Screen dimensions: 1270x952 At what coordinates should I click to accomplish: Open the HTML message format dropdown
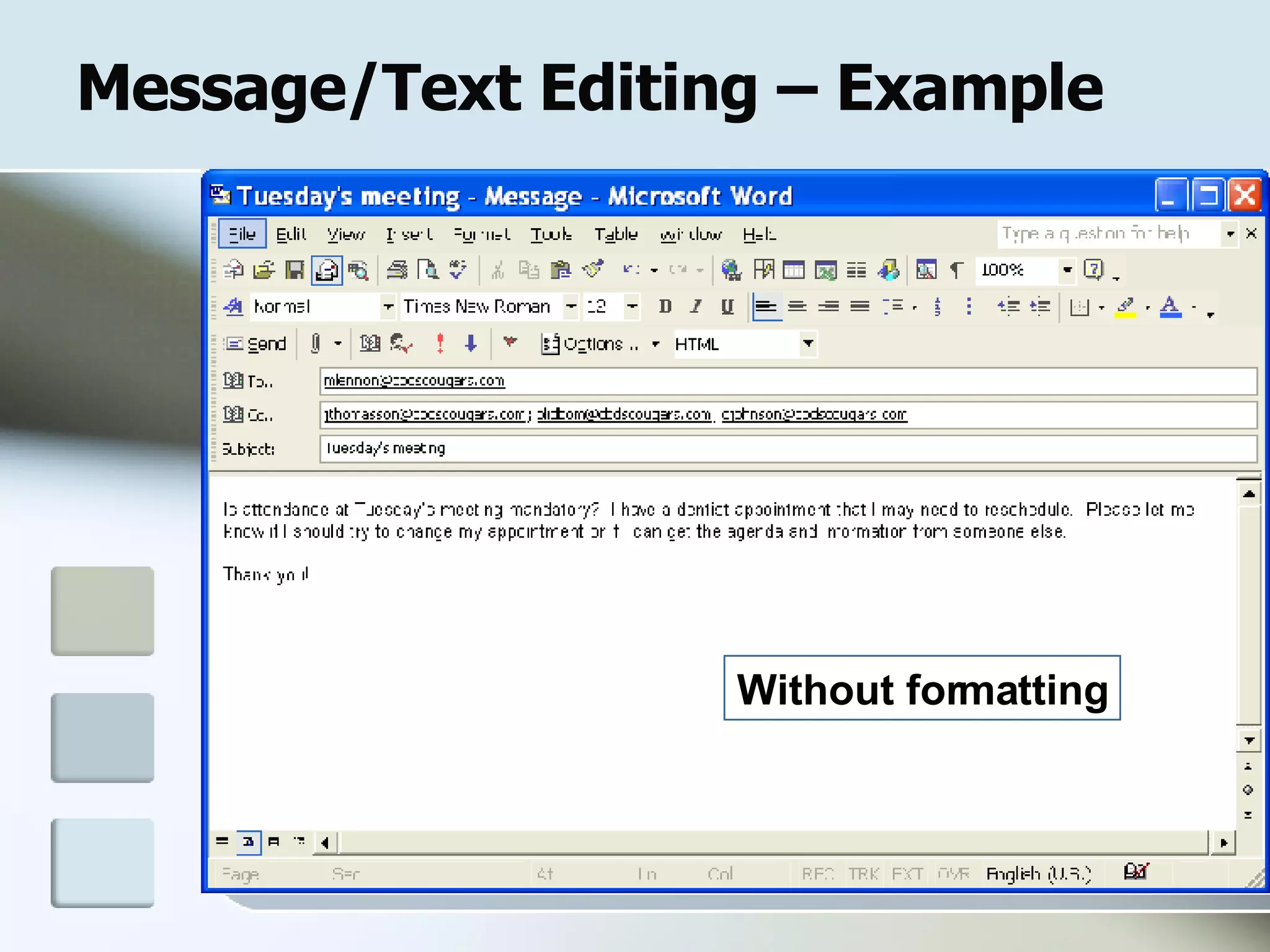click(x=808, y=343)
